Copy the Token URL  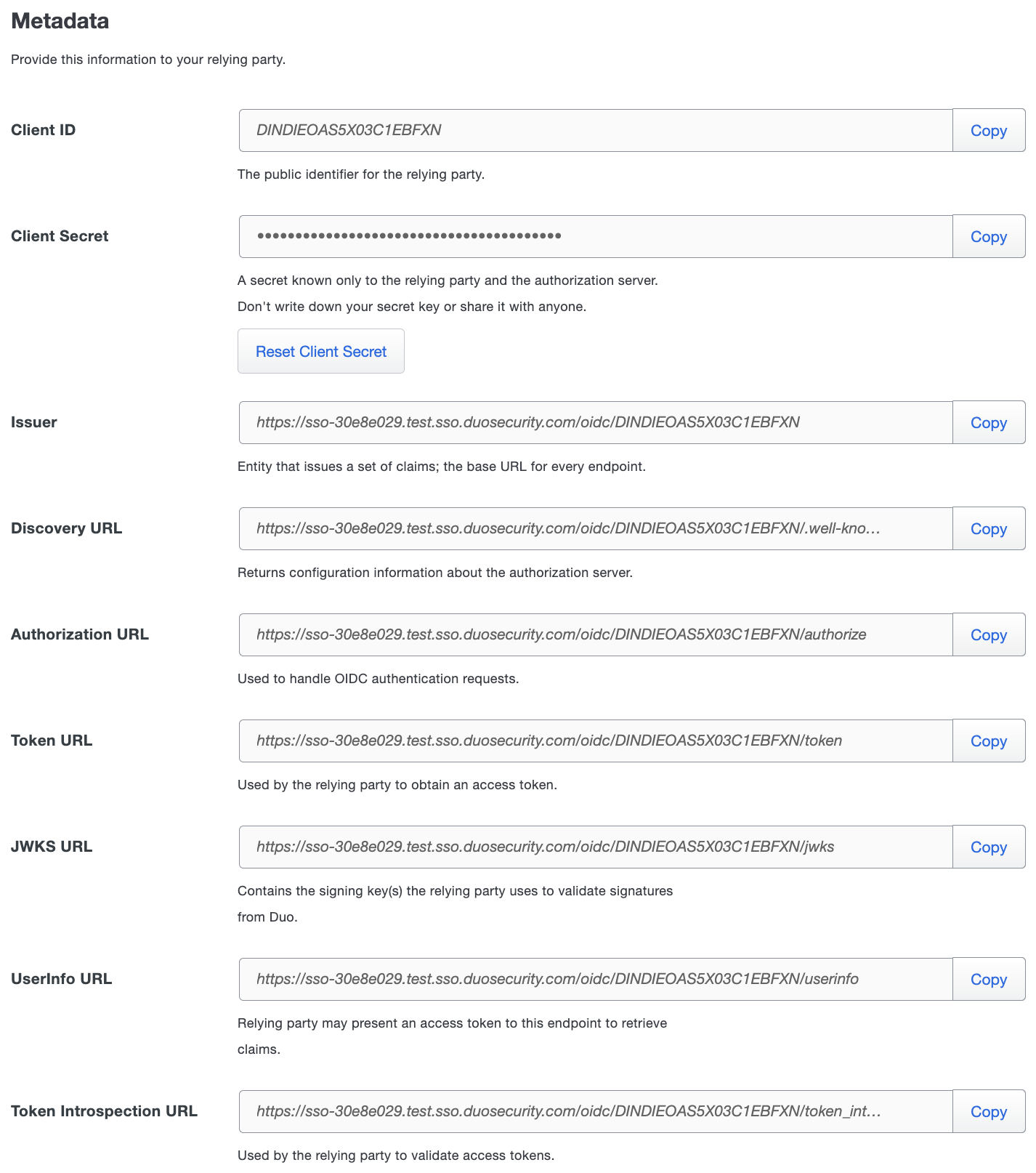[988, 741]
